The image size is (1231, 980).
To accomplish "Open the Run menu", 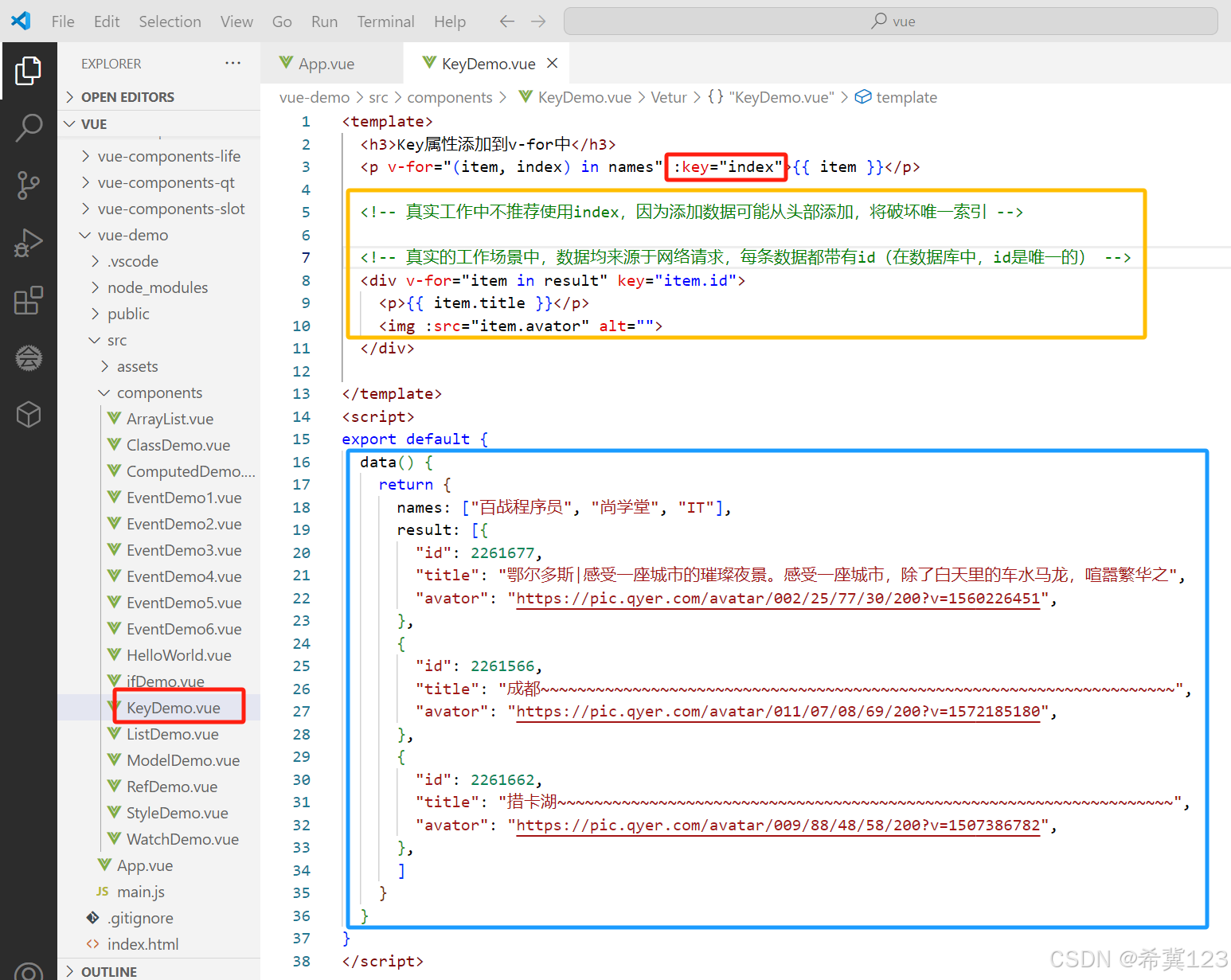I will pos(324,21).
